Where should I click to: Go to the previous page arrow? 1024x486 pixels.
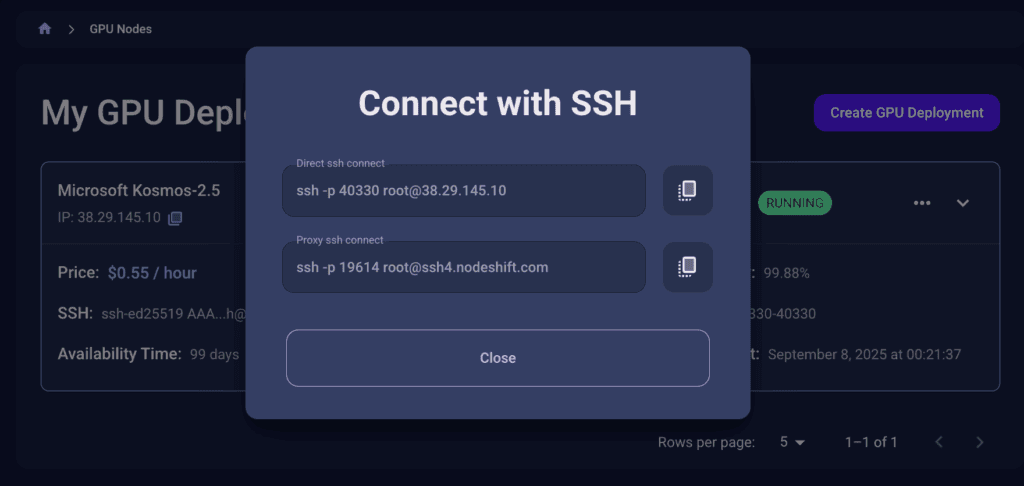(x=939, y=442)
